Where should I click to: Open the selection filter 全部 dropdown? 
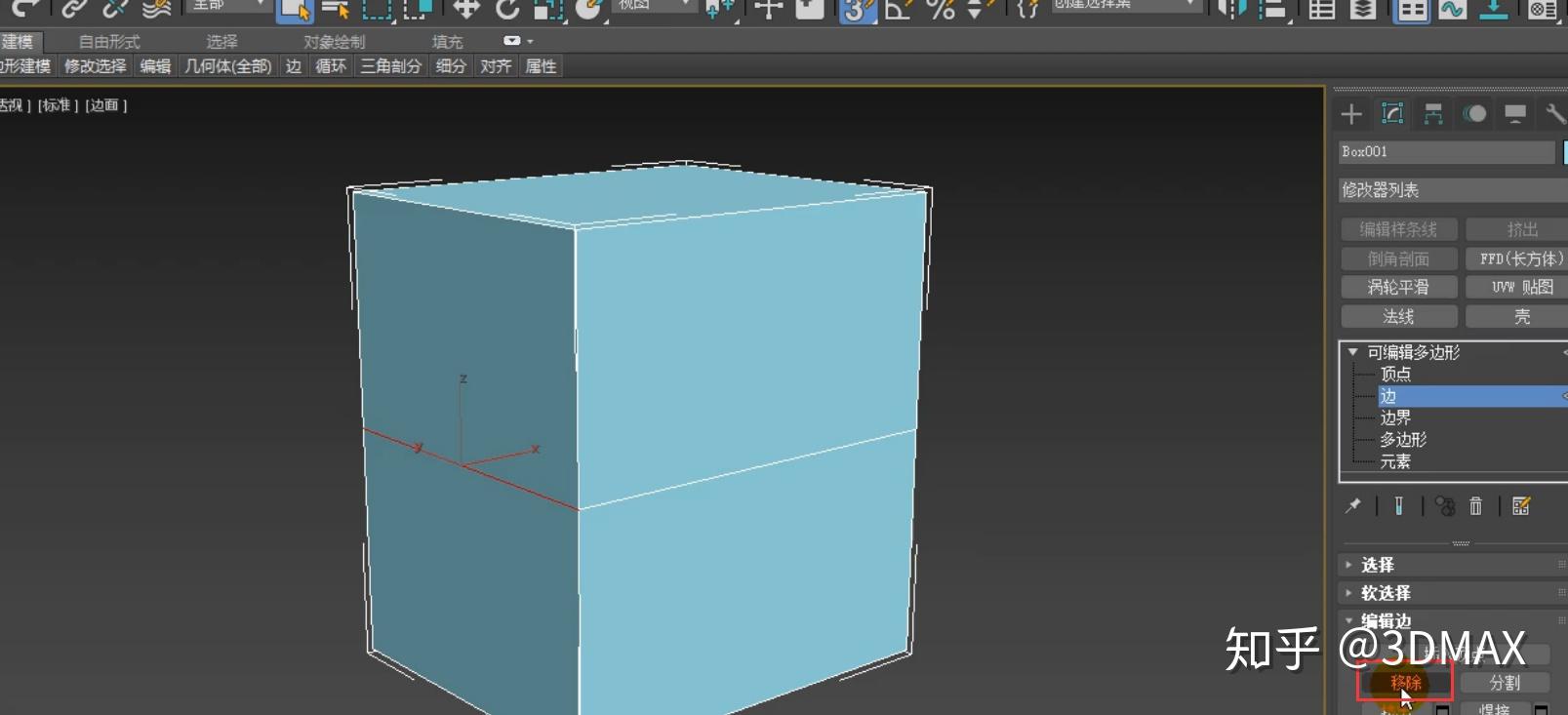pos(228,5)
